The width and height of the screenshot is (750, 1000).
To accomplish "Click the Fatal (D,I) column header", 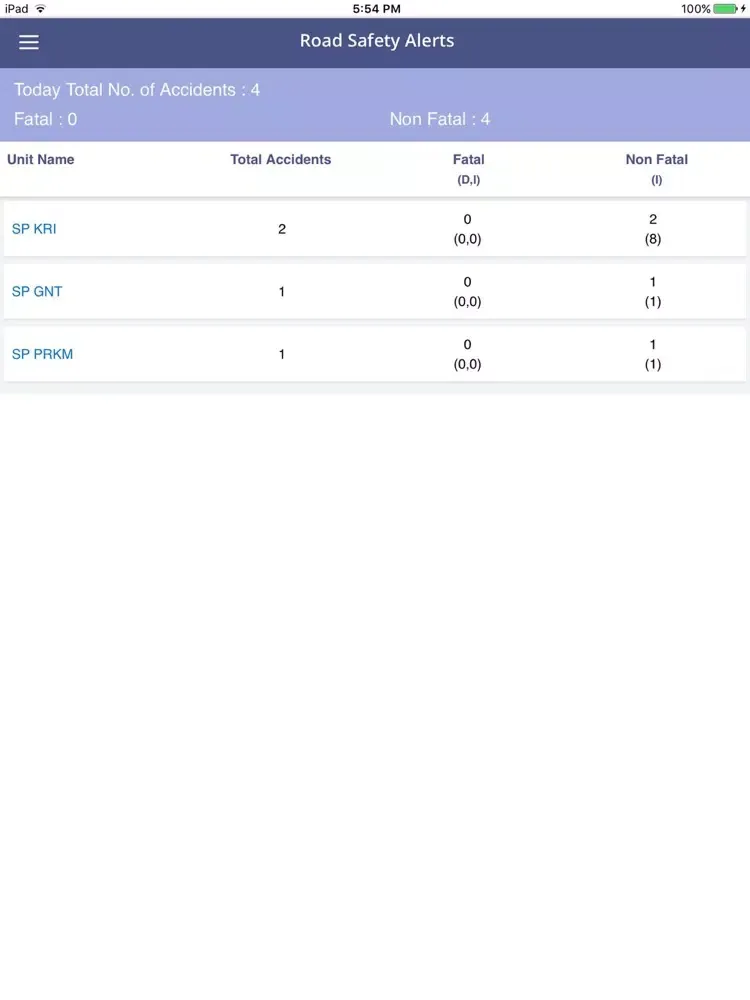I will coord(468,168).
